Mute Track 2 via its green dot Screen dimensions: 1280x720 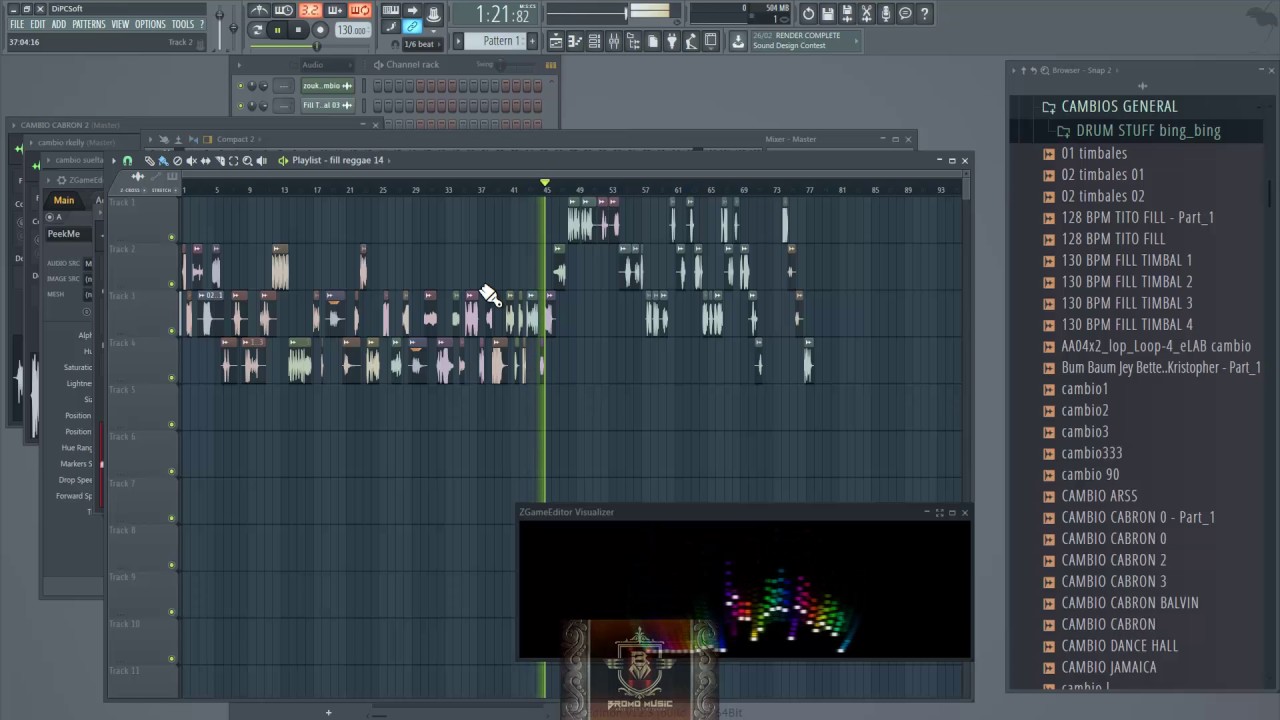tap(171, 284)
